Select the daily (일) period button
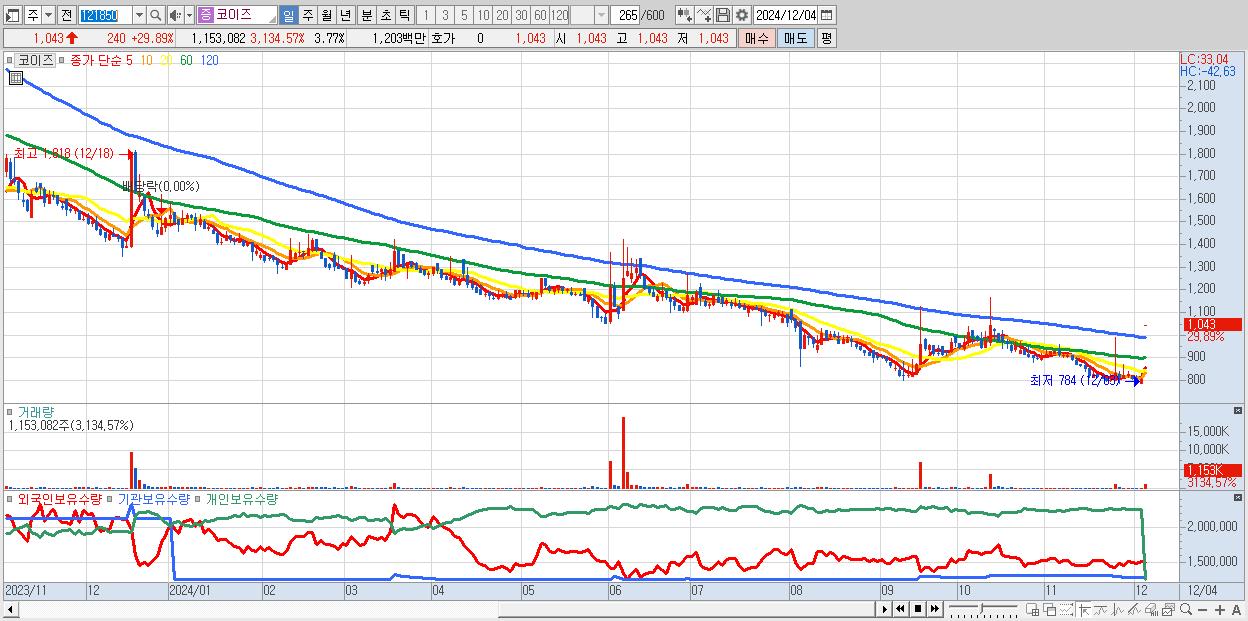The width and height of the screenshot is (1248, 621). coord(288,15)
